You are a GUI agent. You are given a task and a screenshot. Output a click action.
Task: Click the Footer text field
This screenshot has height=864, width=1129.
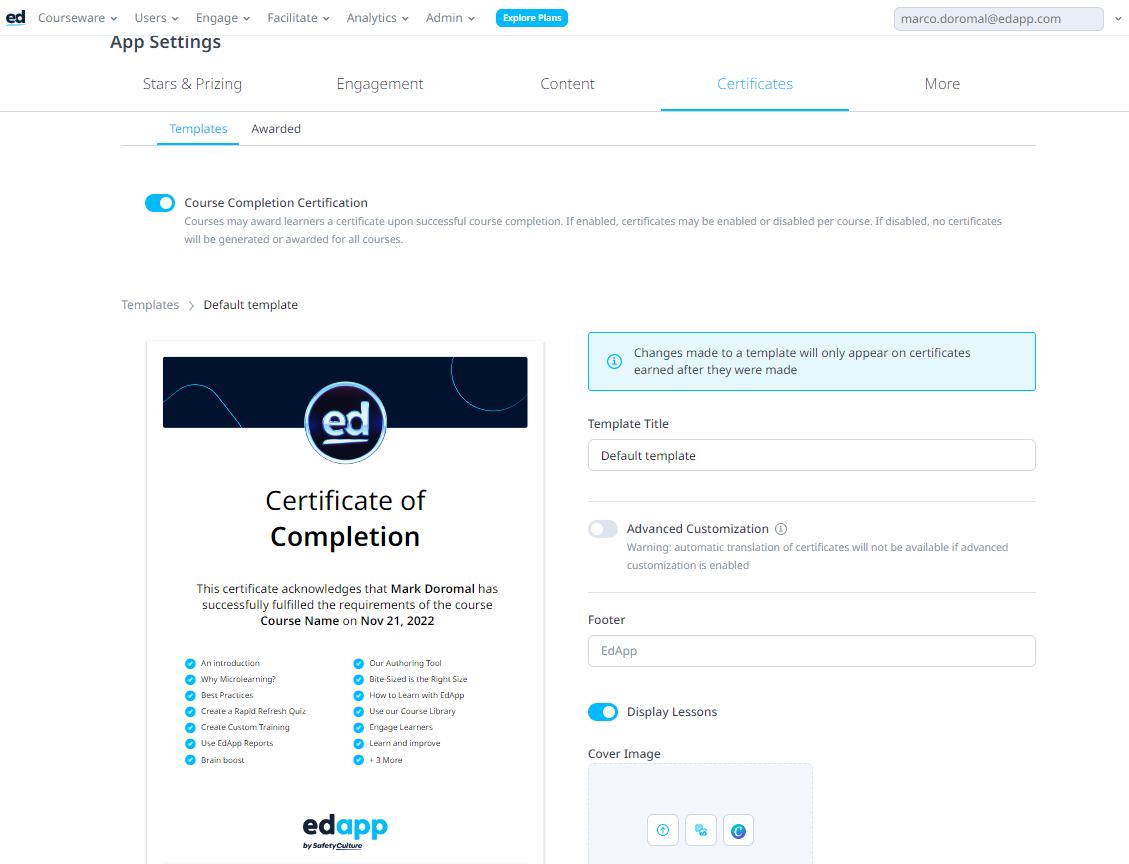[x=811, y=651]
